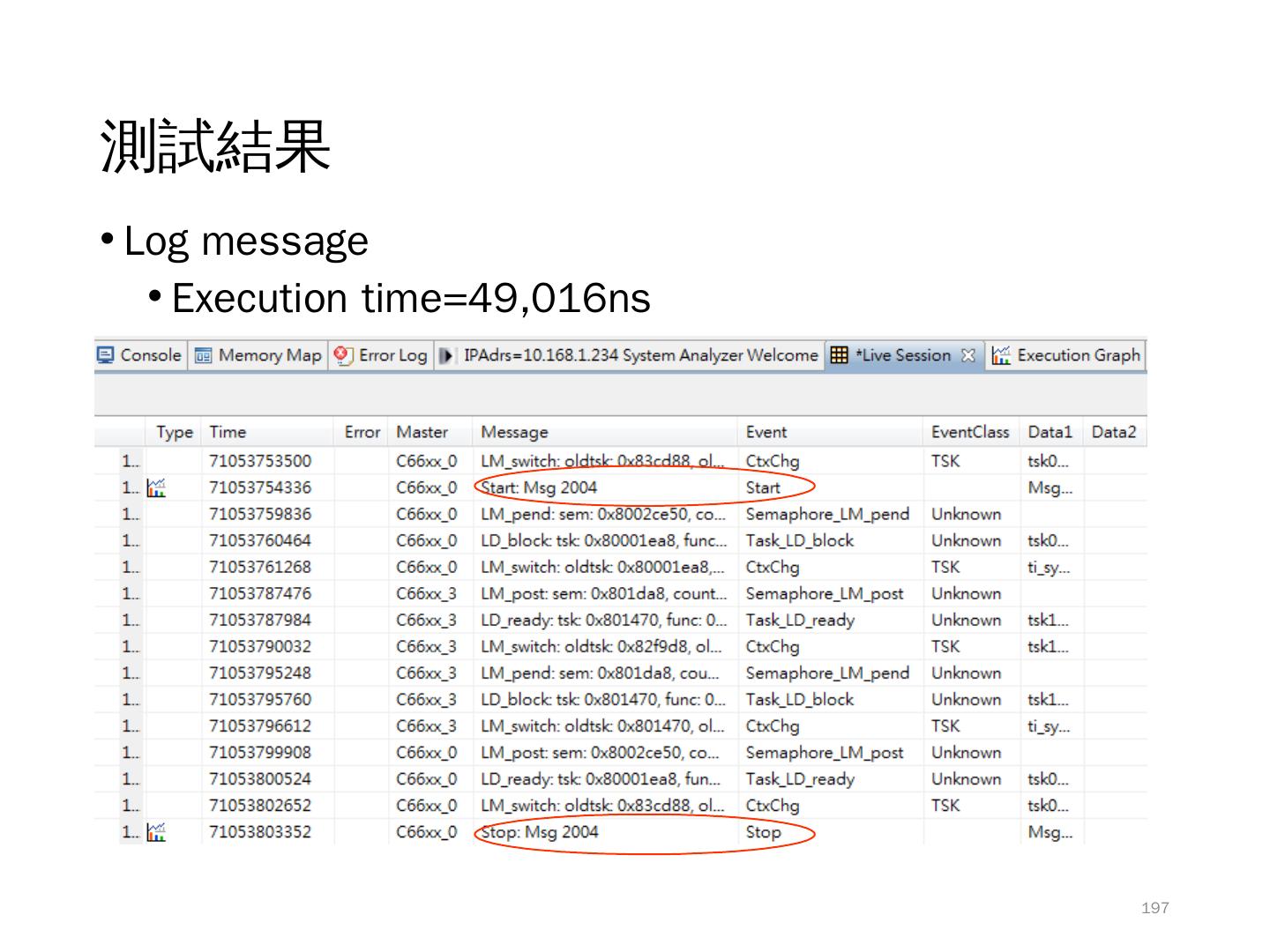This screenshot has height=952, width=1270.
Task: Click the Console tab monitor icon
Action: tap(106, 355)
